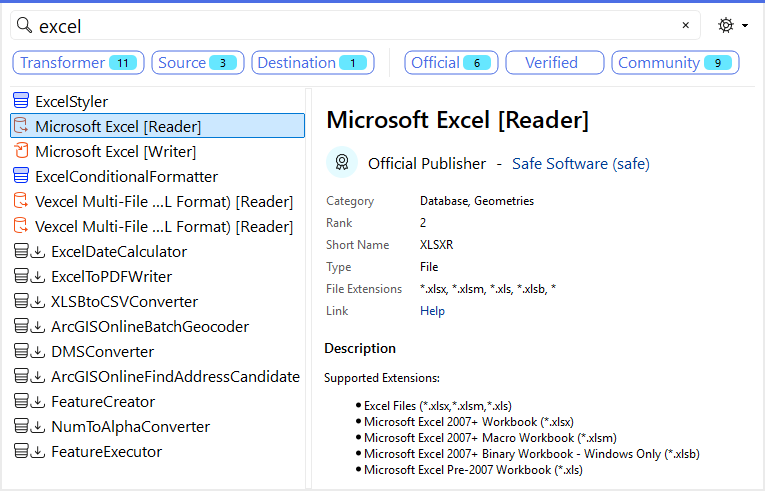Select FeatureExecutor in results

(x=158, y=451)
